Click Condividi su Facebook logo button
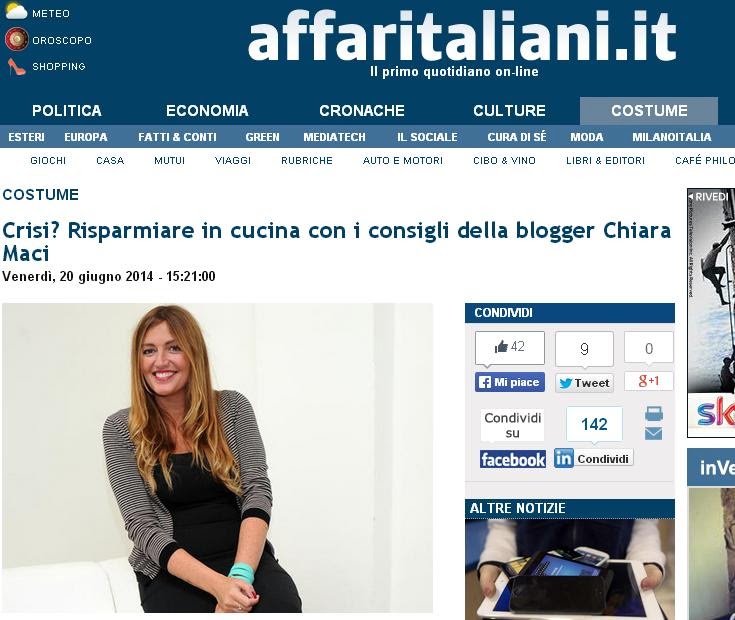 [x=513, y=459]
